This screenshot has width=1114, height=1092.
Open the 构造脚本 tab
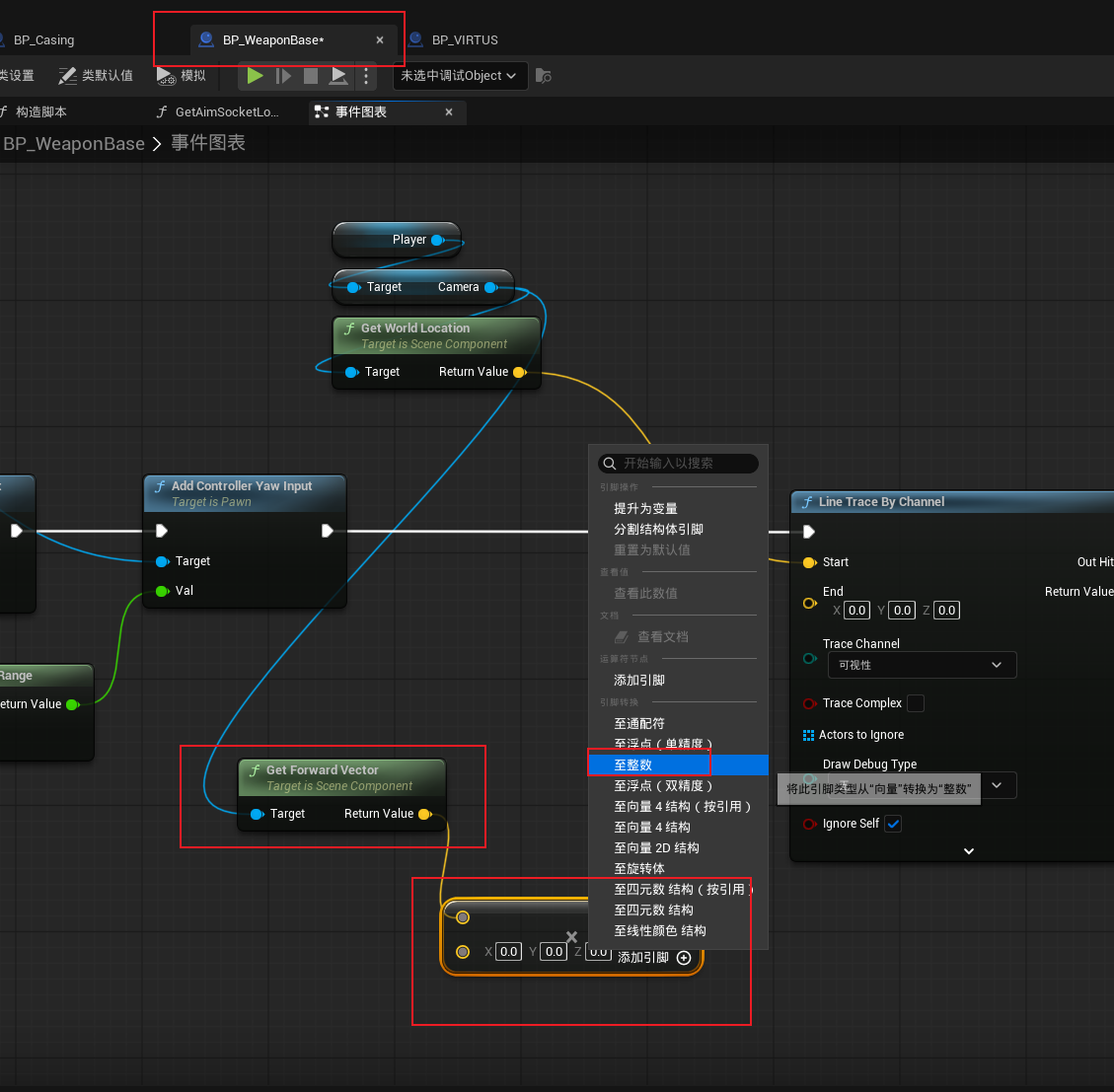tap(41, 111)
